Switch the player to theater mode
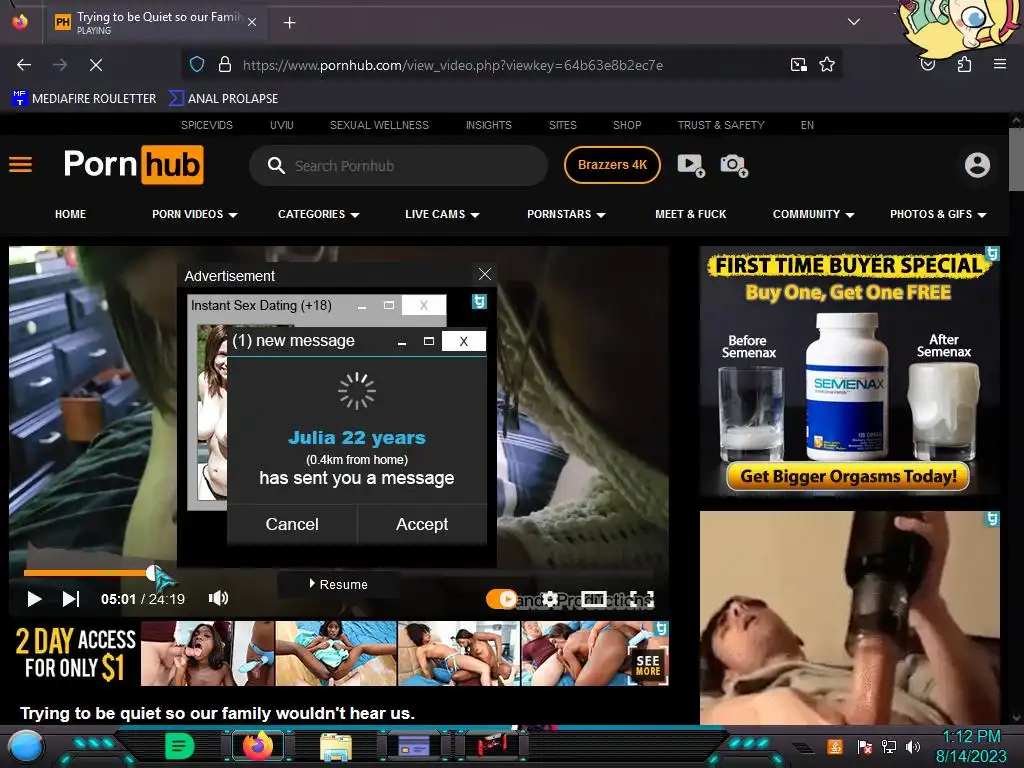Image resolution: width=1024 pixels, height=768 pixels. (594, 599)
